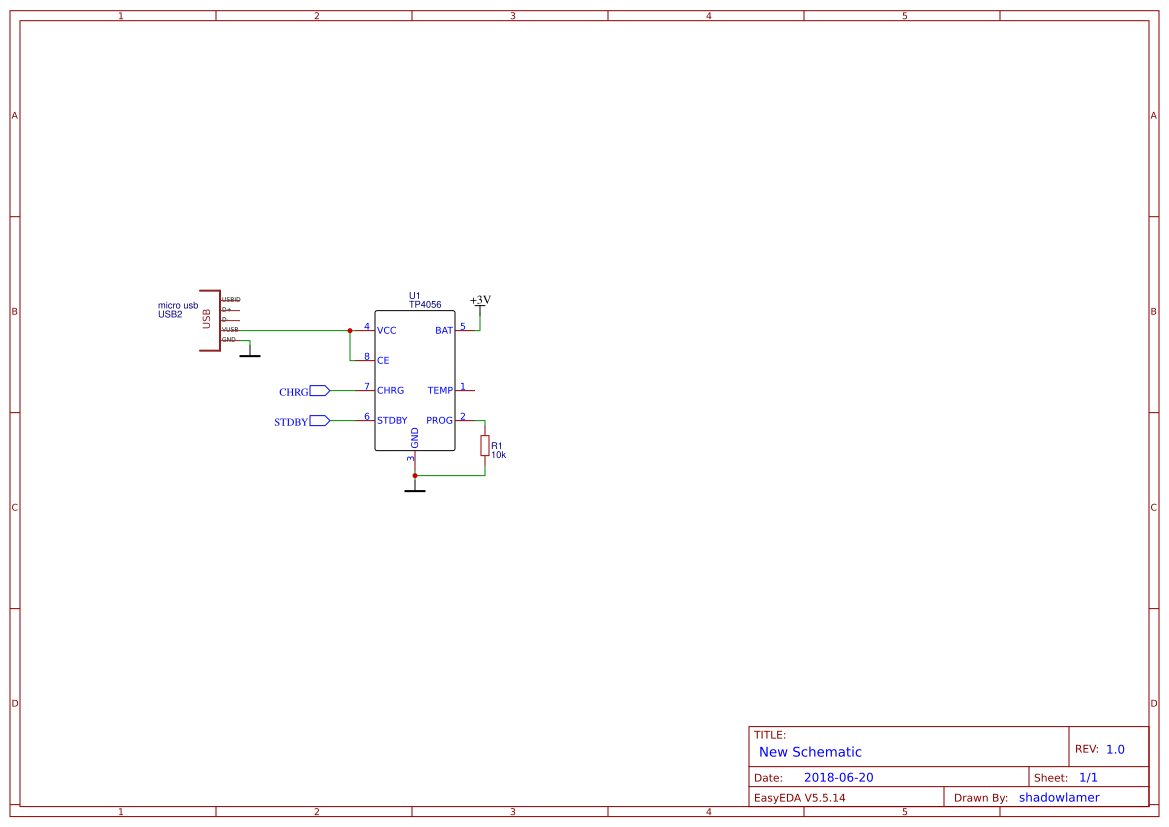Viewport: 1169px width, 827px height.
Task: Select the resistor R1 10k symbol
Action: coord(484,447)
